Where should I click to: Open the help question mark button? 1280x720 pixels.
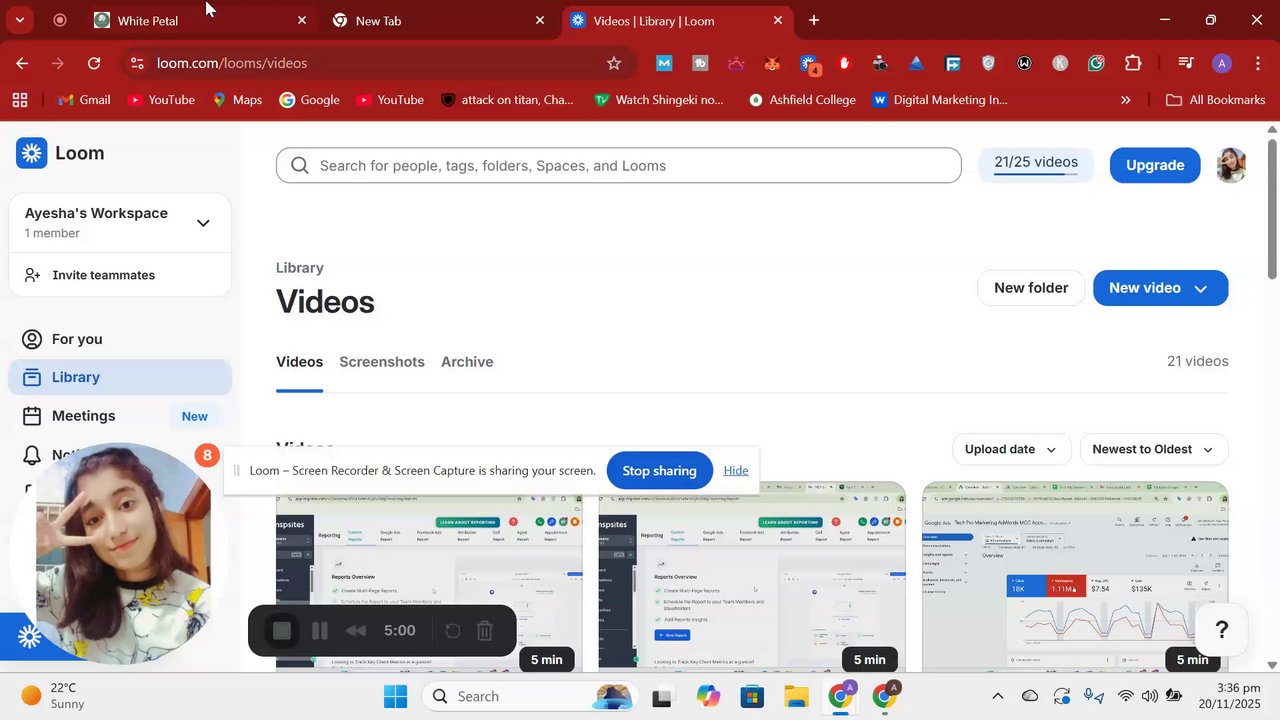coord(1221,630)
